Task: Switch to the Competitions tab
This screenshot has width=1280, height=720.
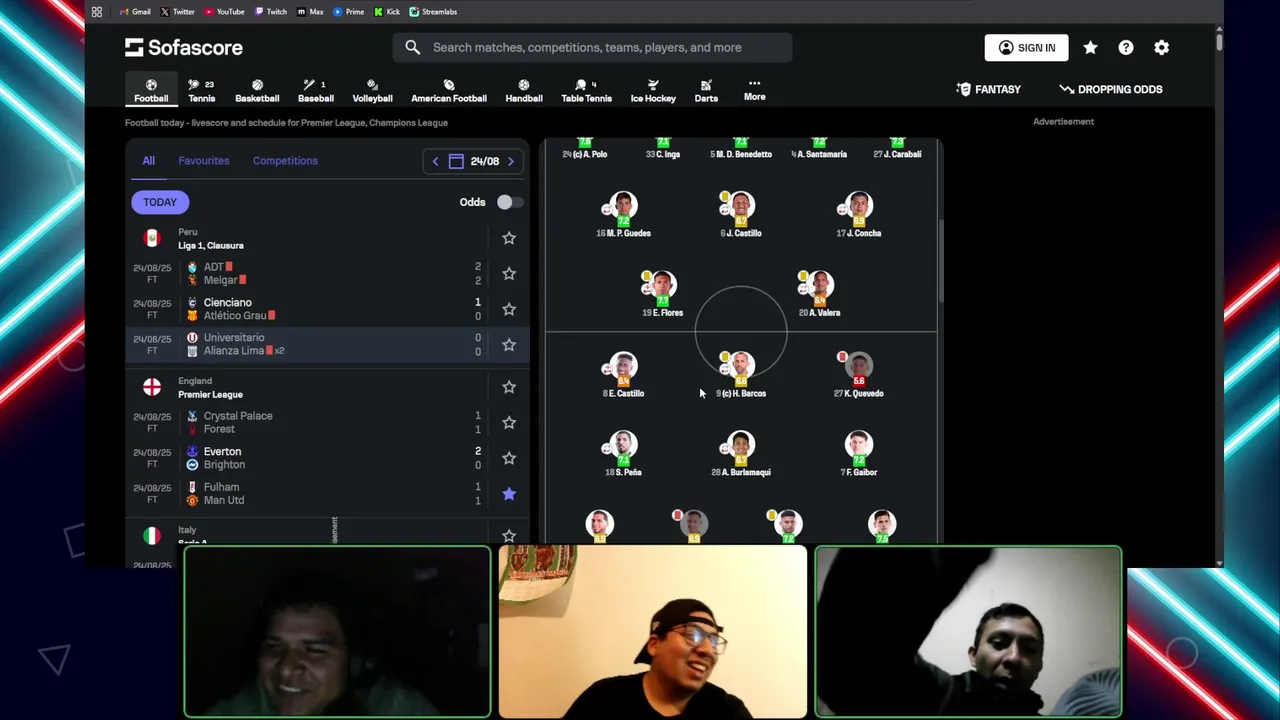Action: 285,160
